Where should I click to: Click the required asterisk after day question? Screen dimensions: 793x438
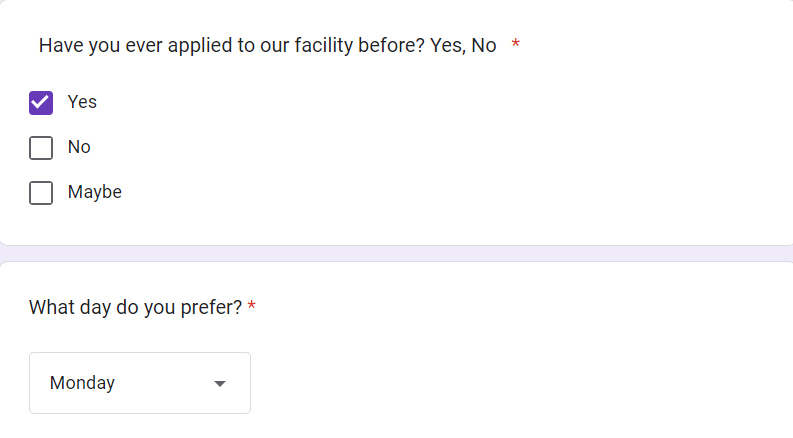click(x=252, y=307)
